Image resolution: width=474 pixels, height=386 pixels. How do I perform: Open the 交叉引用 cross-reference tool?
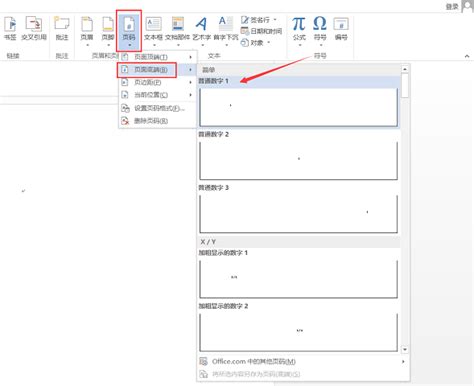click(x=34, y=29)
